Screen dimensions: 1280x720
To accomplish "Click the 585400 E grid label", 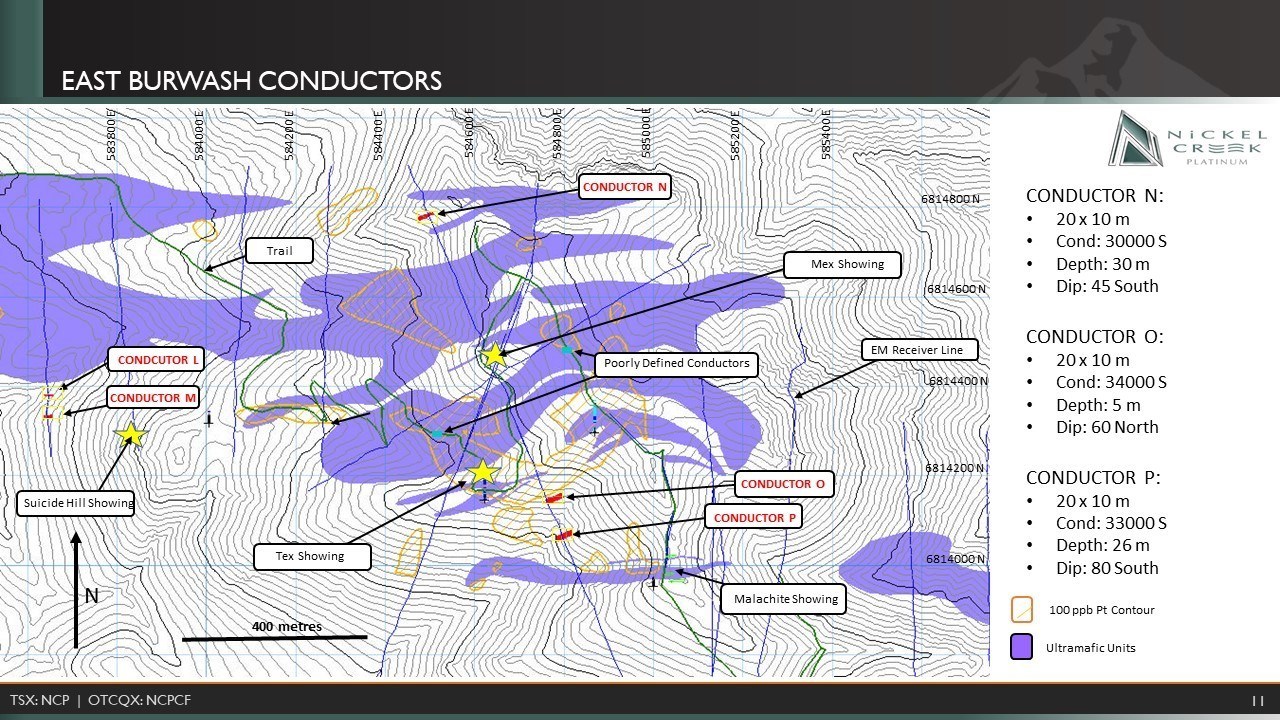I will point(826,134).
